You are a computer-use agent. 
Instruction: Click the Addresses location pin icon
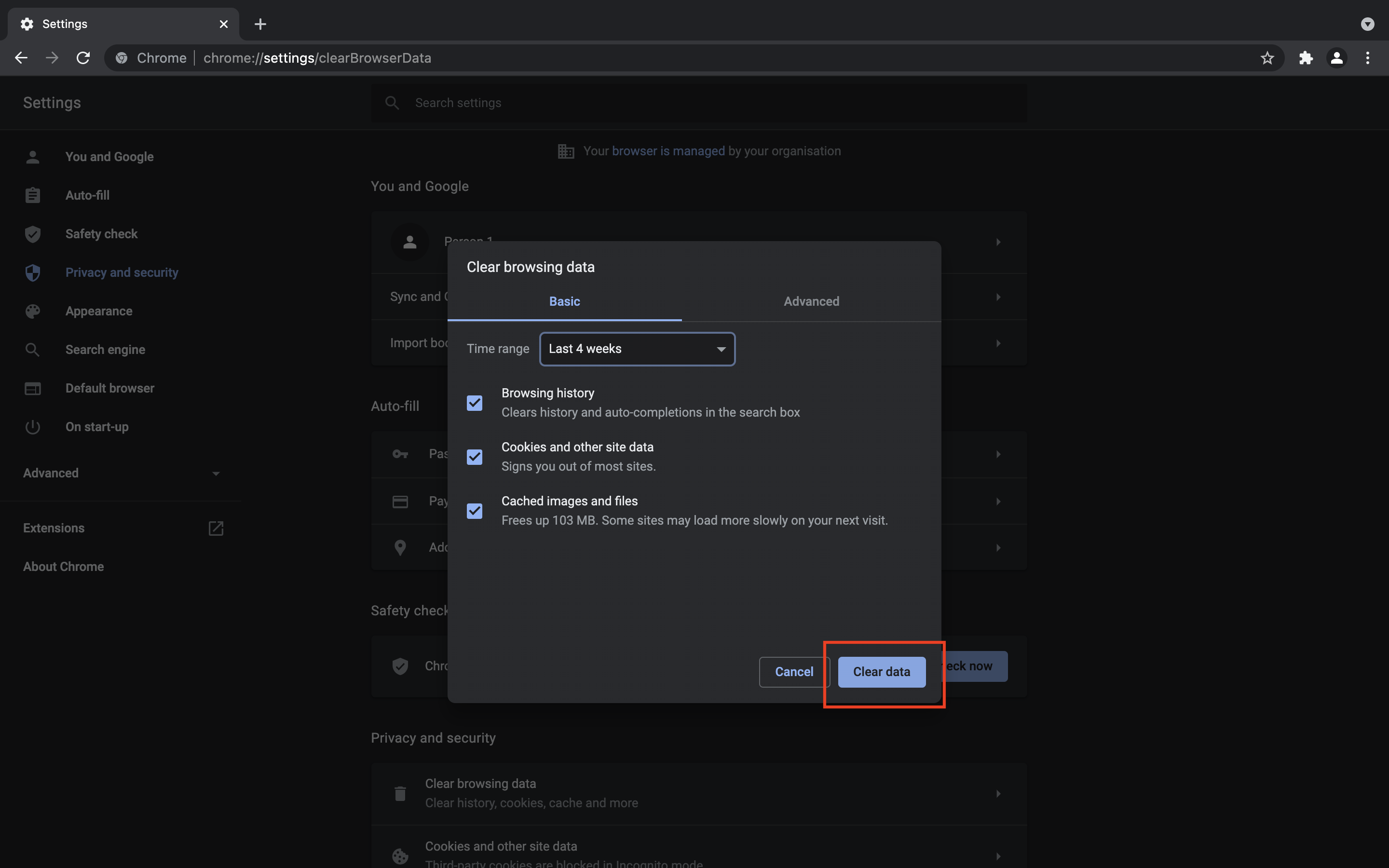[400, 548]
